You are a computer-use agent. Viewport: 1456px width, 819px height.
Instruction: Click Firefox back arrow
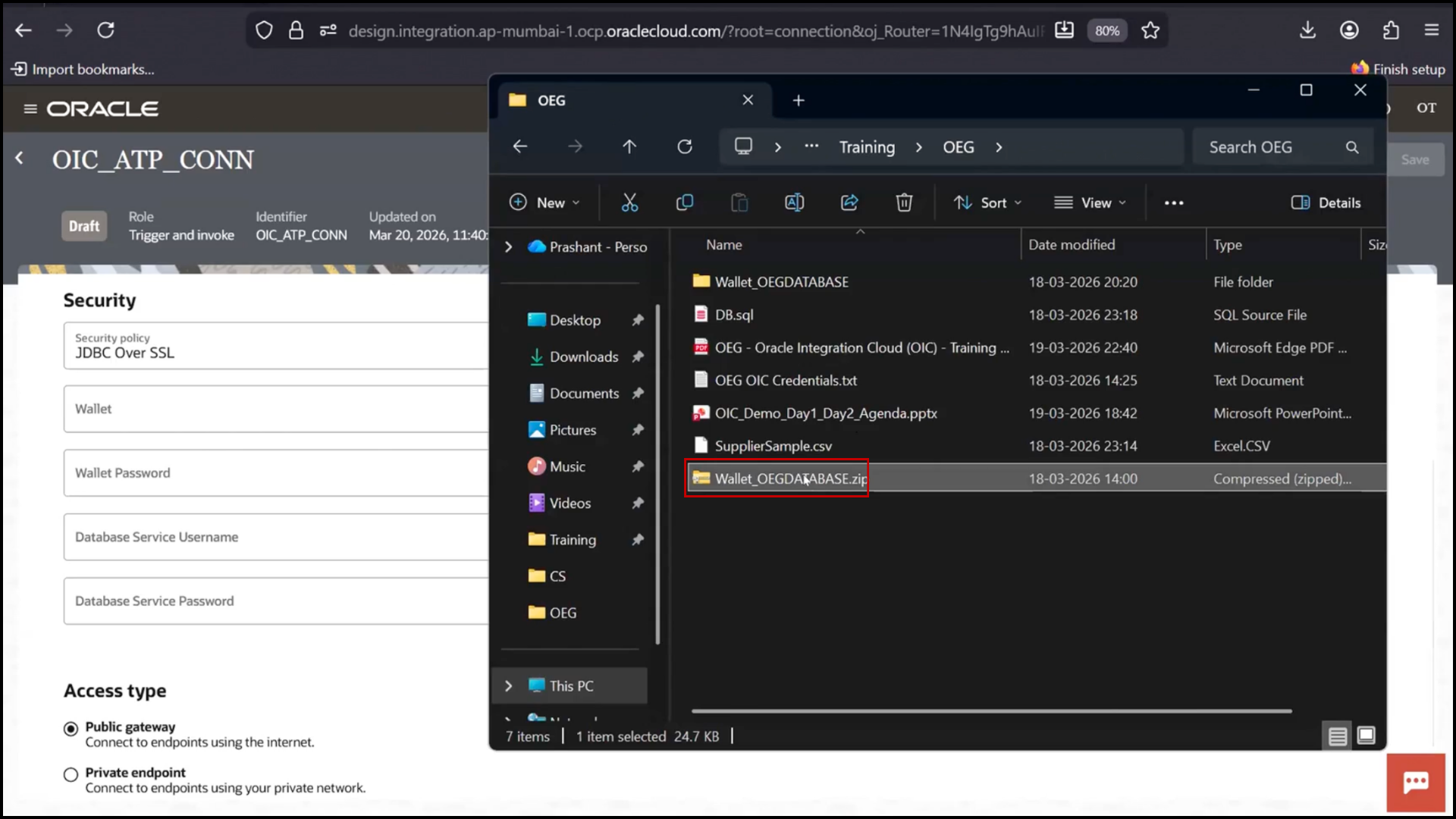pyautogui.click(x=24, y=30)
